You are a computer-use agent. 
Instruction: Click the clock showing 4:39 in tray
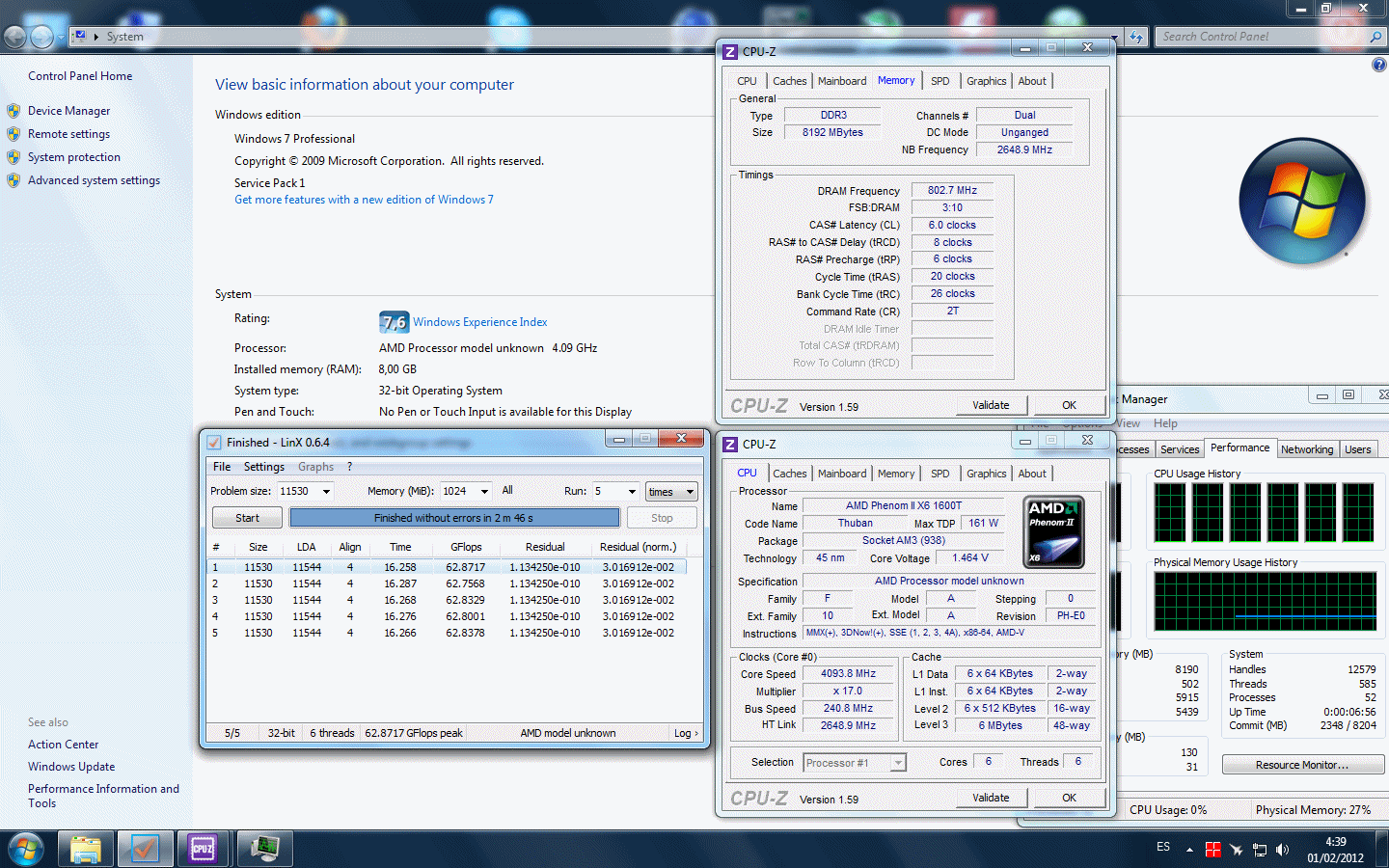tap(1336, 842)
